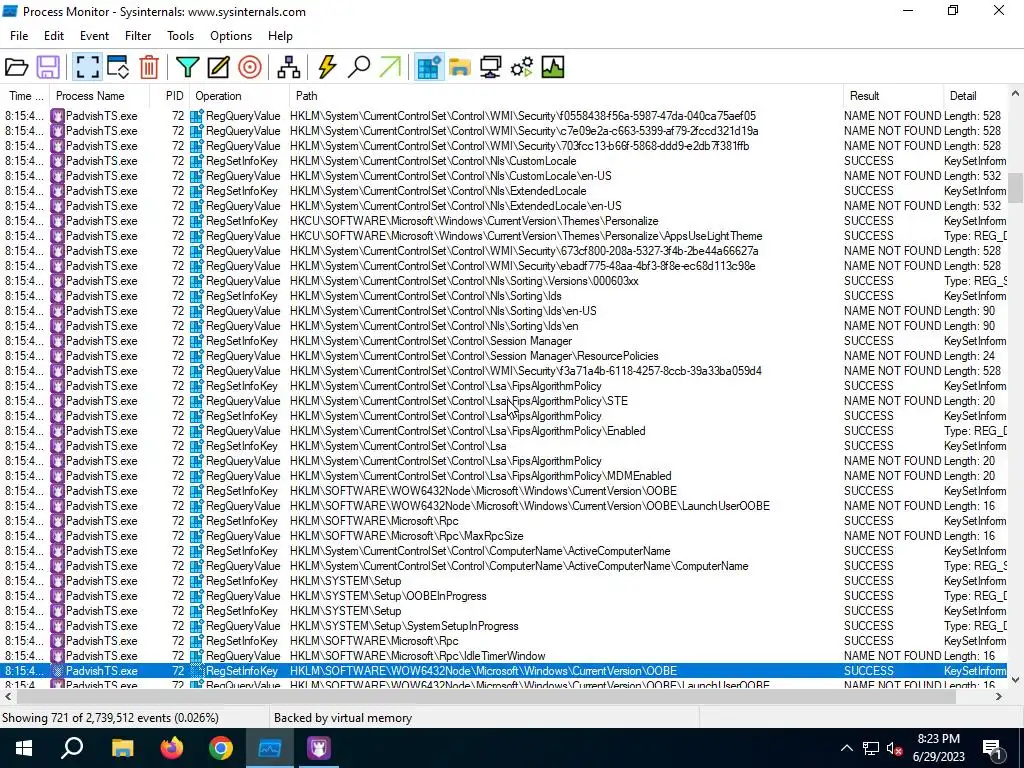Screen dimensions: 1024x768
Task: Open the Tools menu
Action: click(180, 36)
